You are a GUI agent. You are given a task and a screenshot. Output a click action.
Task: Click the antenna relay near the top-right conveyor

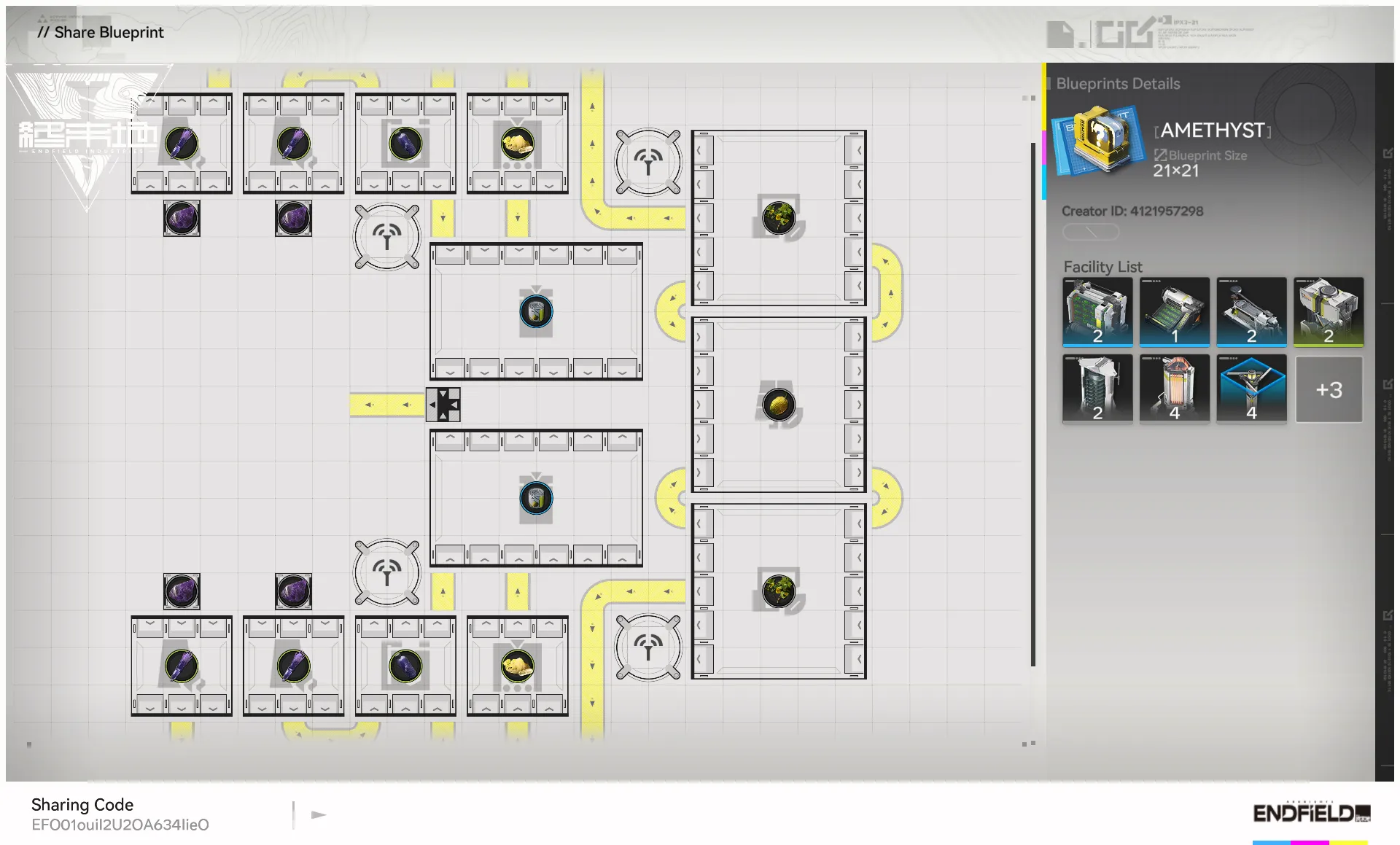tap(648, 163)
